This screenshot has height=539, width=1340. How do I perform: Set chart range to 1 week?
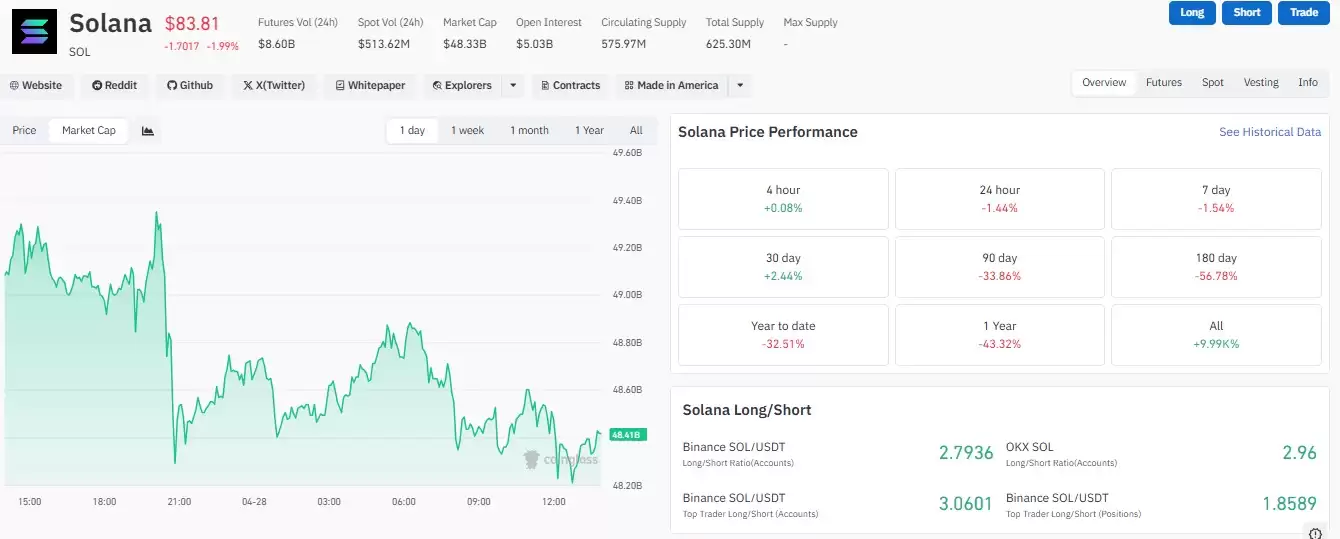[x=467, y=131]
